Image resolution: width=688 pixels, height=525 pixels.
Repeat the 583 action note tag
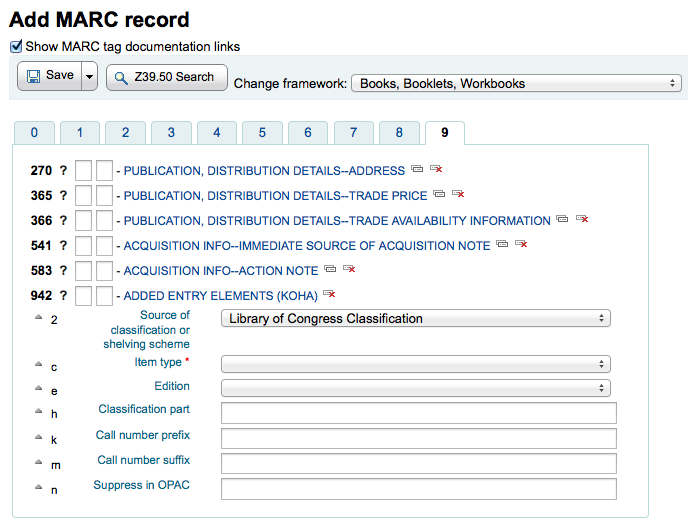330,270
